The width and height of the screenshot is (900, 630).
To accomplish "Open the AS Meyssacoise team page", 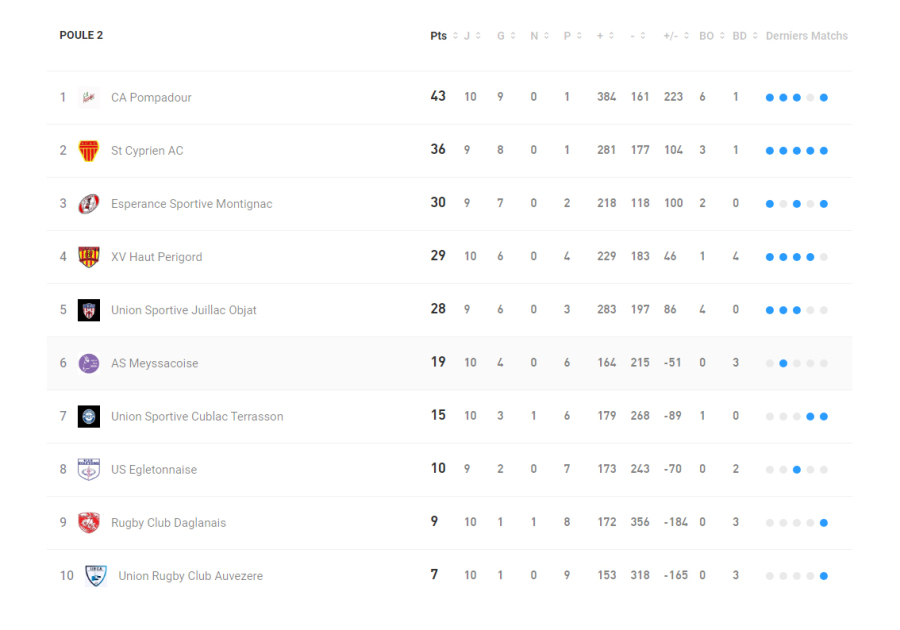I will coord(155,363).
